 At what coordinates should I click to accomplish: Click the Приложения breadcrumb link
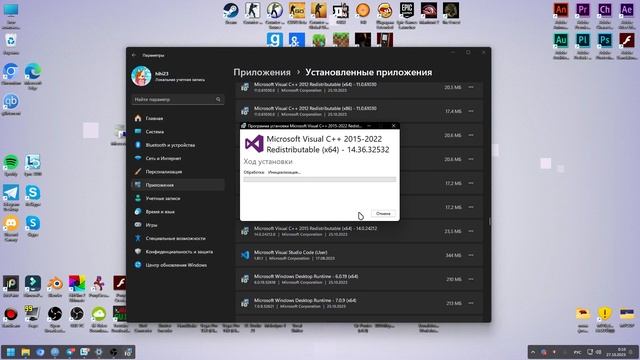[x=262, y=72]
